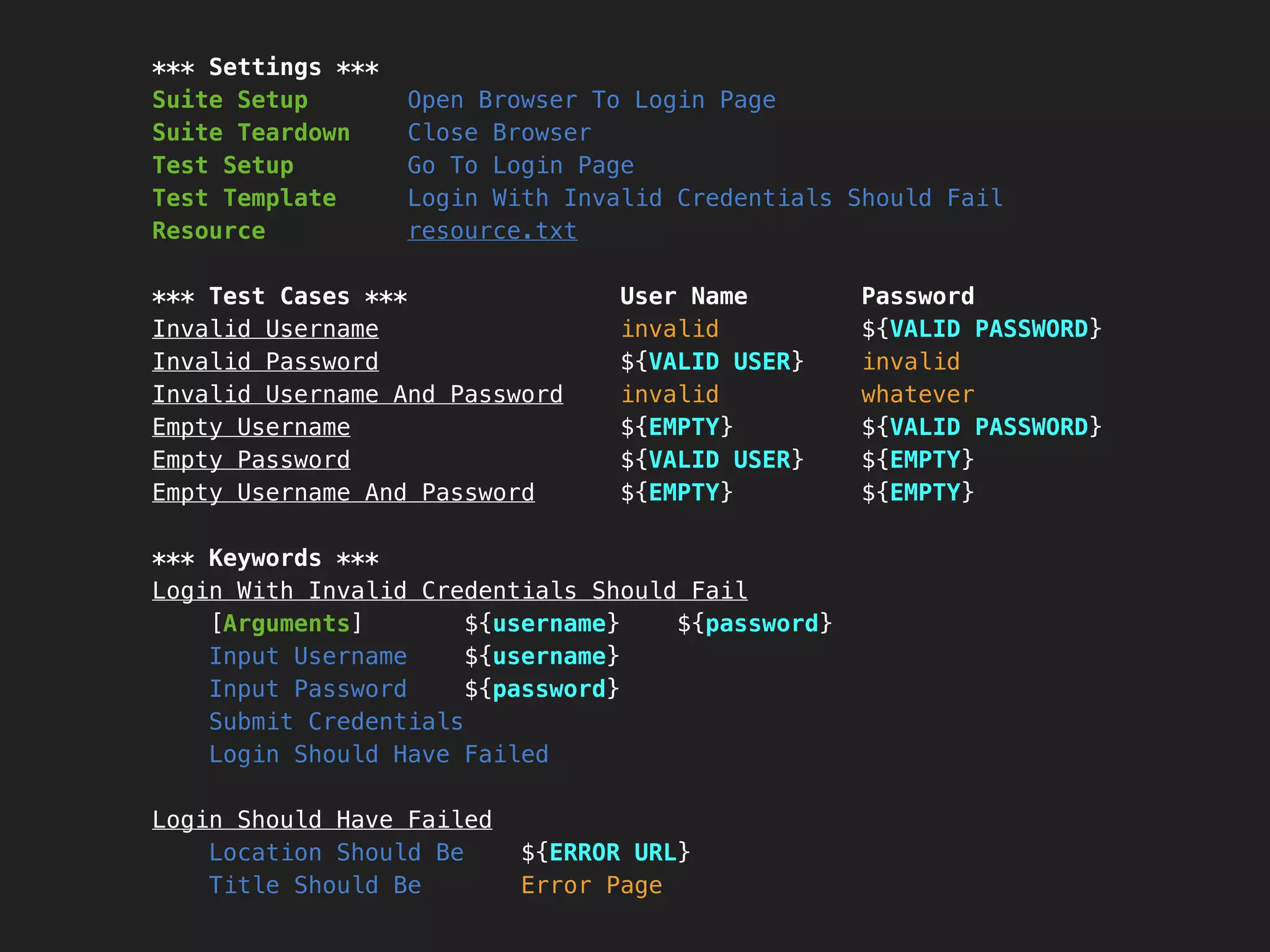Click the User Name column header

(x=684, y=296)
